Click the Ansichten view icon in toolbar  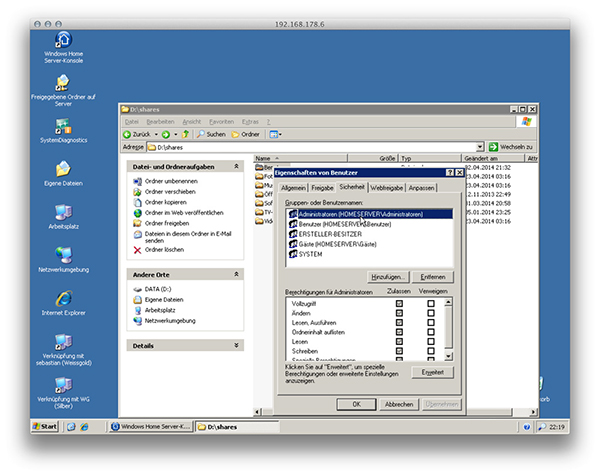tap(273, 134)
